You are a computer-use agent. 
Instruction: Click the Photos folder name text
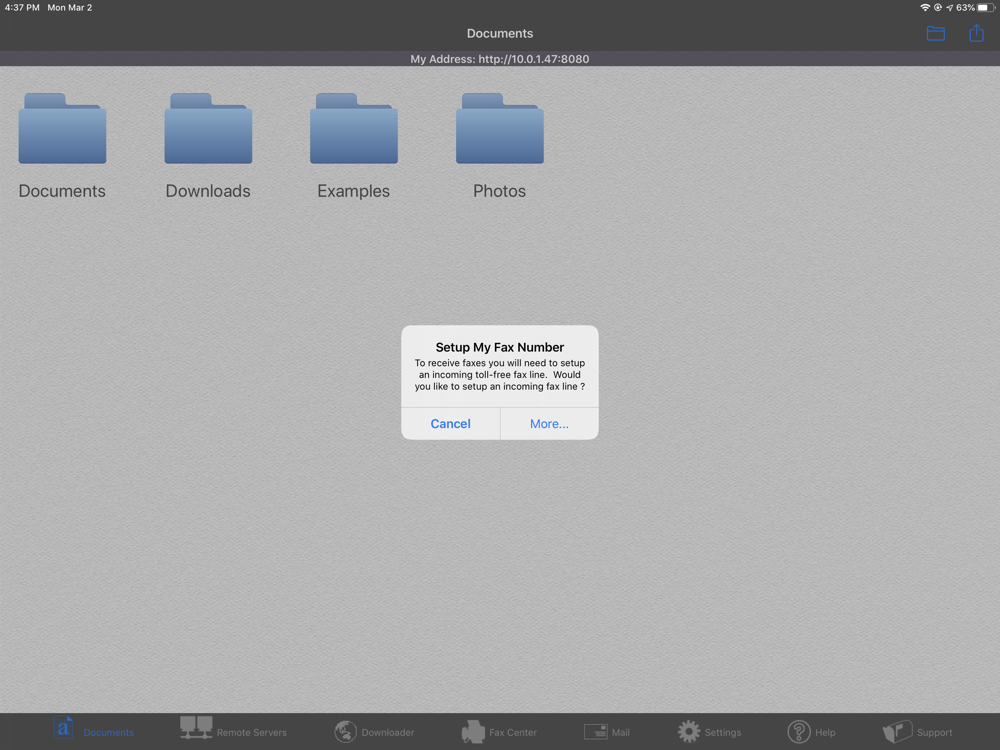point(499,191)
